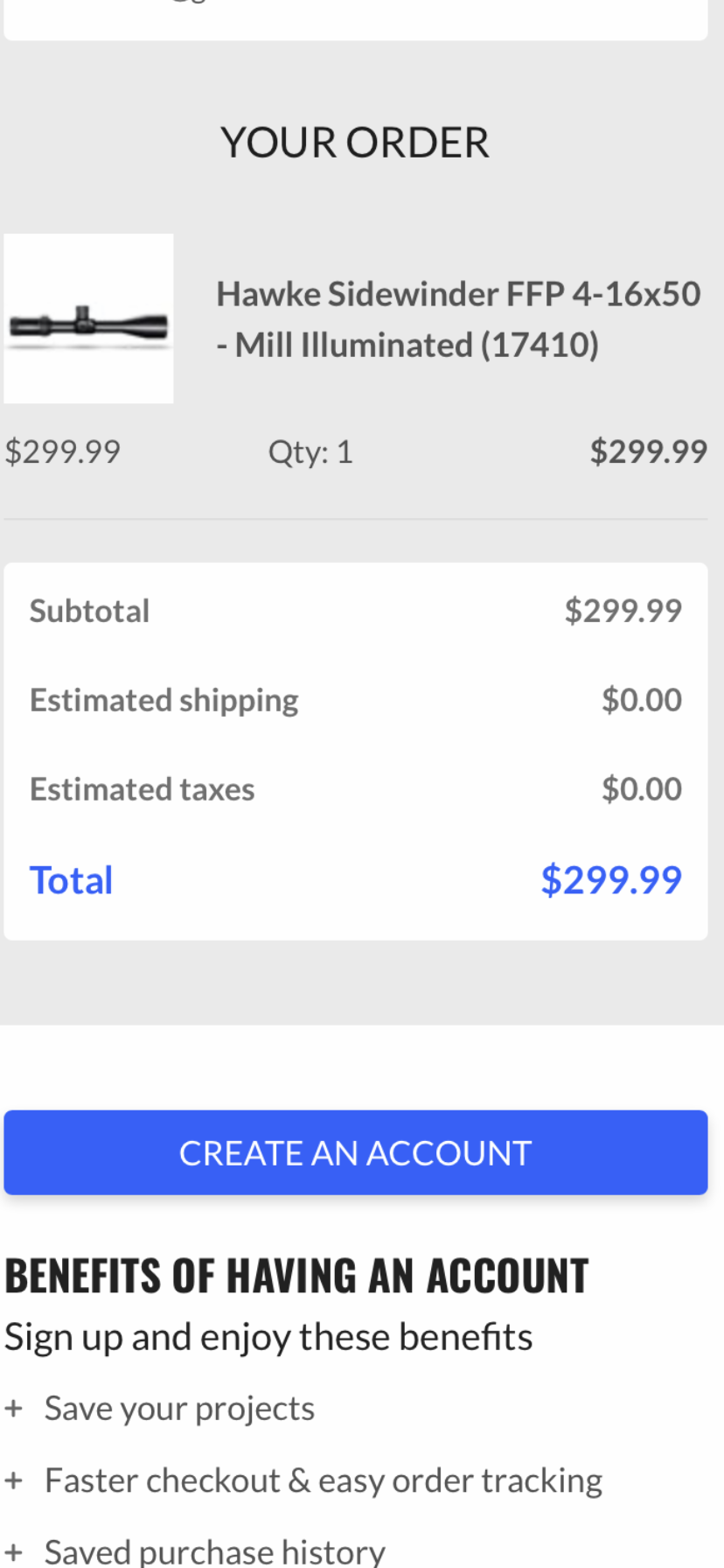Viewport: 724px width, 1568px height.
Task: Click the blue Total label
Action: 72,880
